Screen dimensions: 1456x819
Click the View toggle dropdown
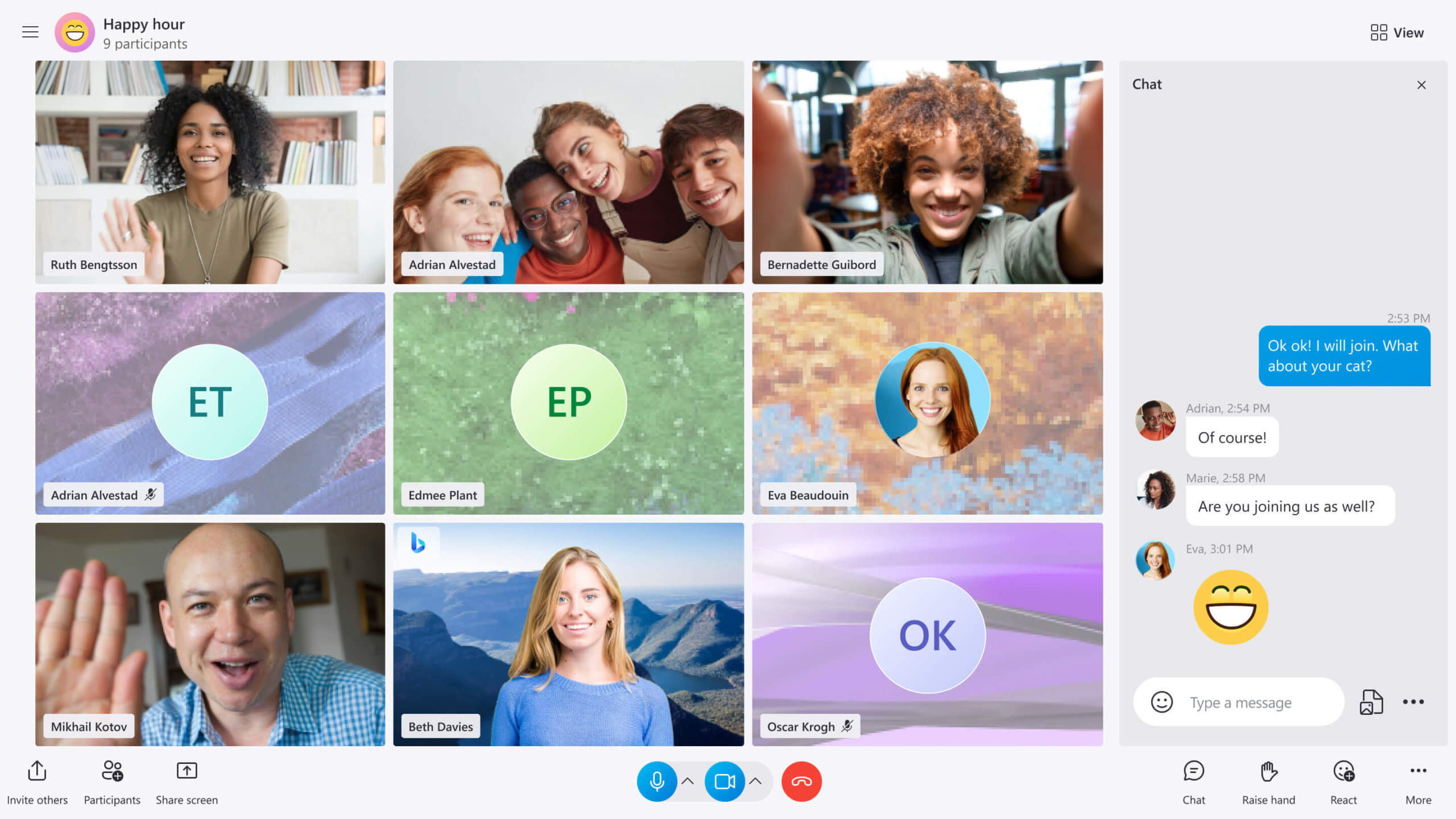(x=1397, y=32)
